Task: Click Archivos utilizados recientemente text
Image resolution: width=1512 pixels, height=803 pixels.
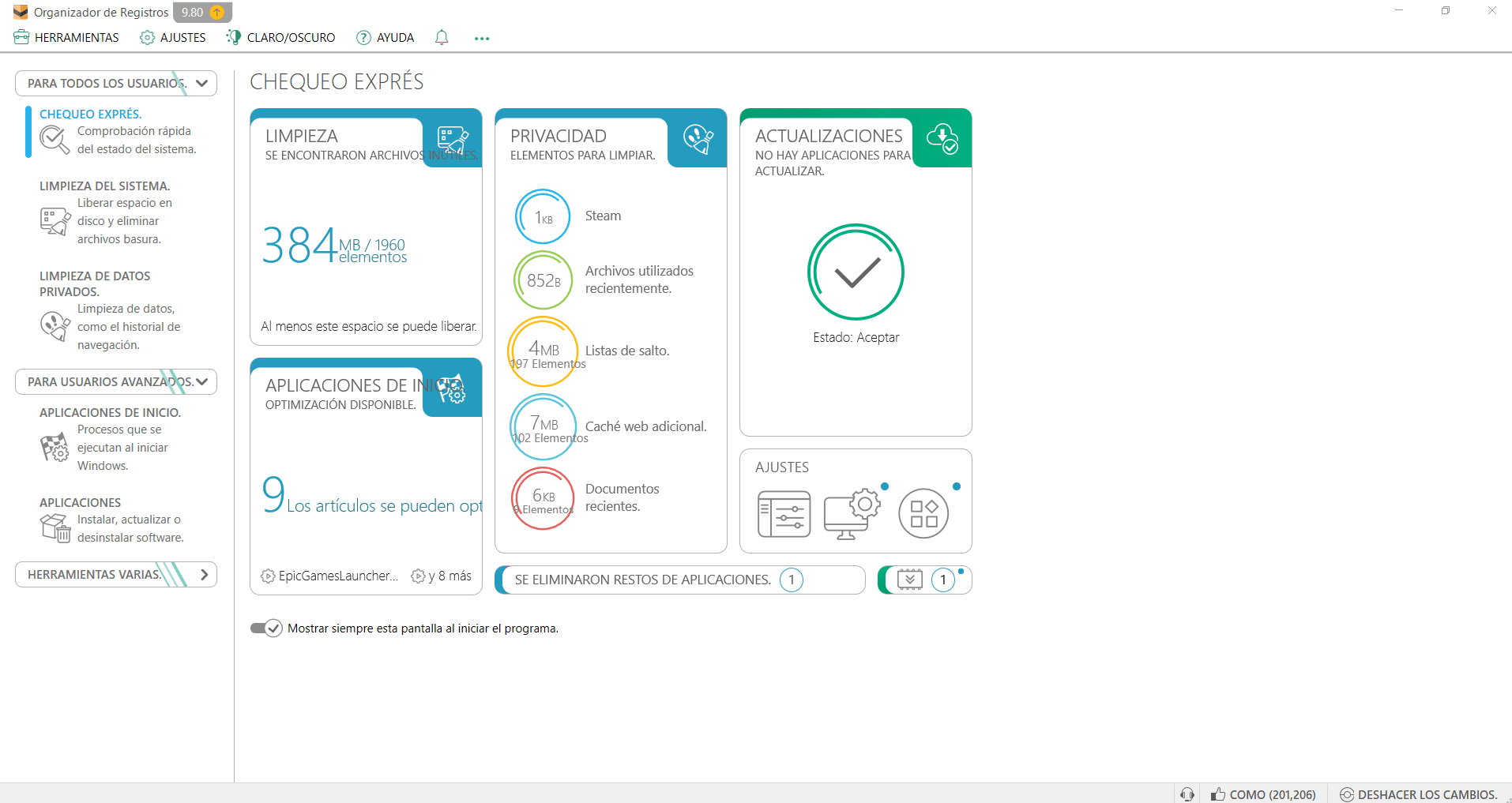Action: (639, 280)
